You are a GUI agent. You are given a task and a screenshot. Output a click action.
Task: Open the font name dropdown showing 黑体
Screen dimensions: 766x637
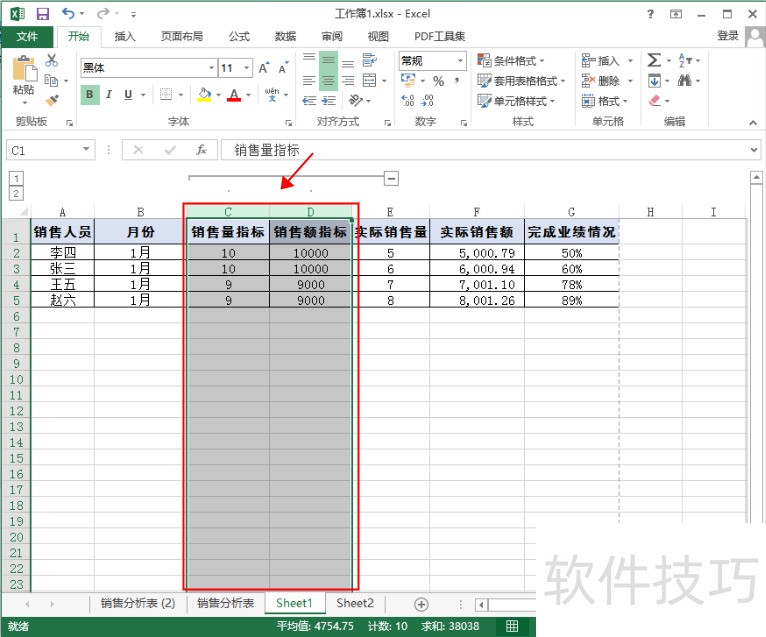click(x=212, y=68)
